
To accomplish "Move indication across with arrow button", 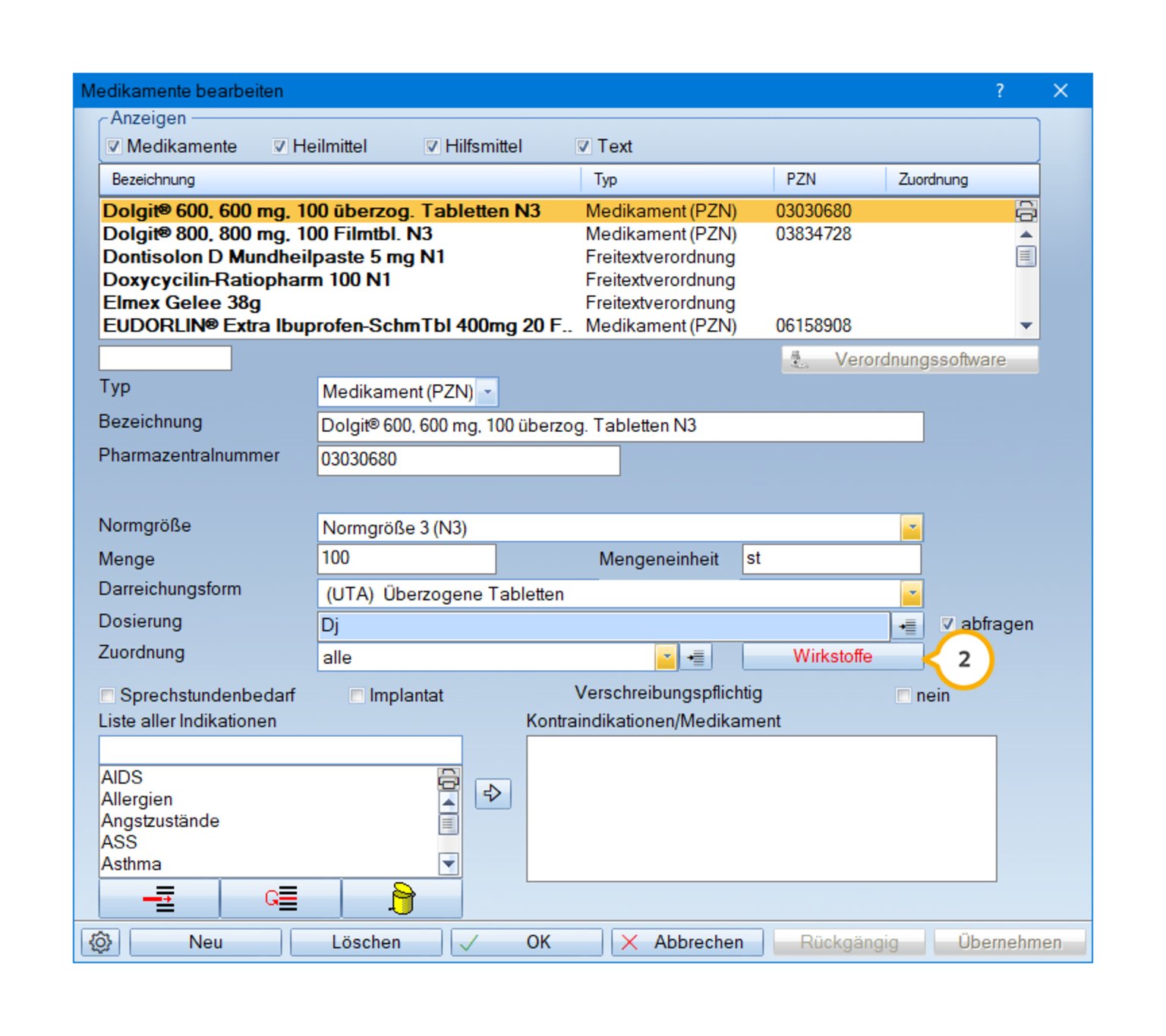I will (493, 793).
